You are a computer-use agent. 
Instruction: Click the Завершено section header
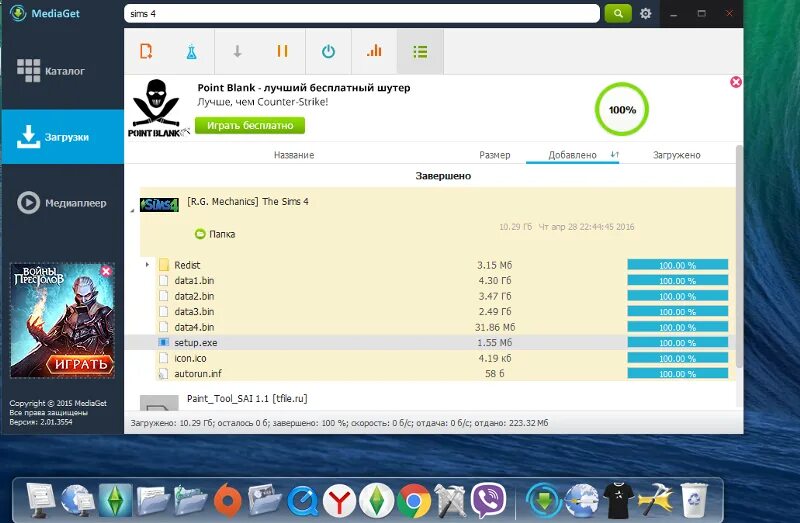[443, 176]
